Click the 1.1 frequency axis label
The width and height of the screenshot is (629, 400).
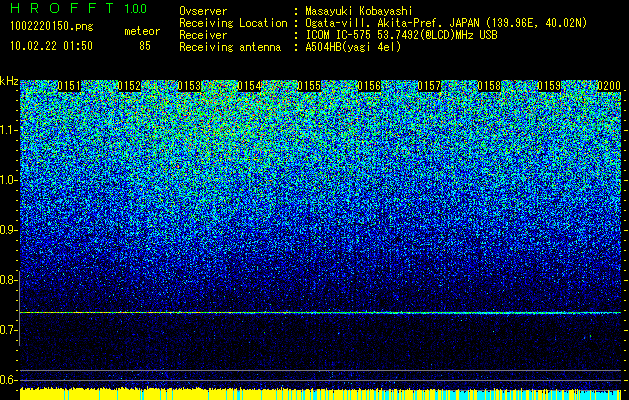[8, 130]
